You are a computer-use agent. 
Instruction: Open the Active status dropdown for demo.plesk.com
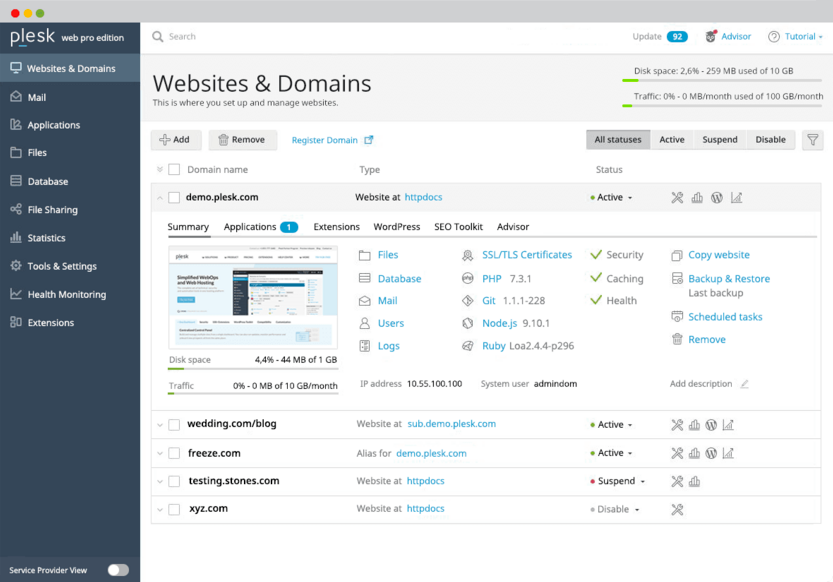tap(611, 198)
